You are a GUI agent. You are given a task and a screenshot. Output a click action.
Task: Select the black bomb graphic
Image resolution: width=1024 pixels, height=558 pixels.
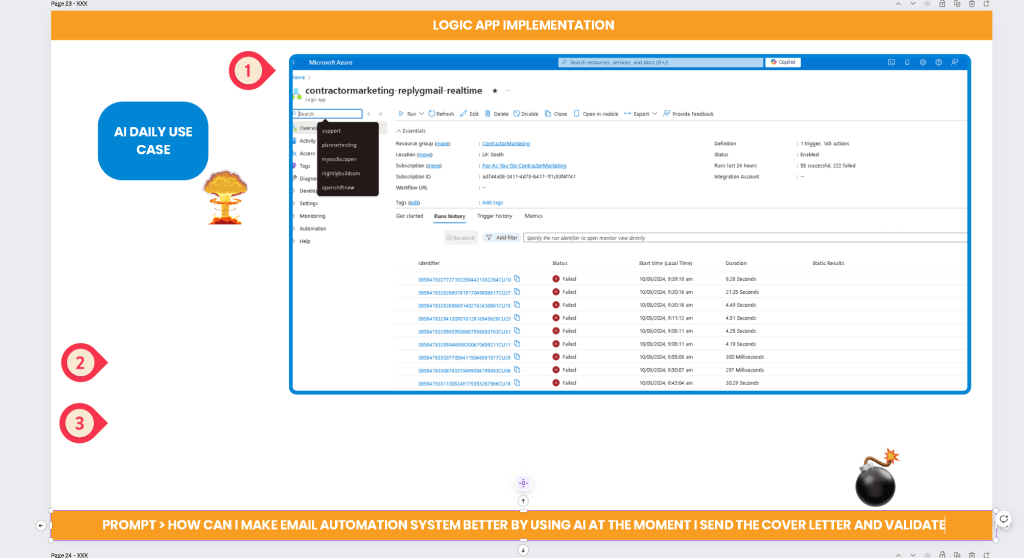click(x=877, y=478)
